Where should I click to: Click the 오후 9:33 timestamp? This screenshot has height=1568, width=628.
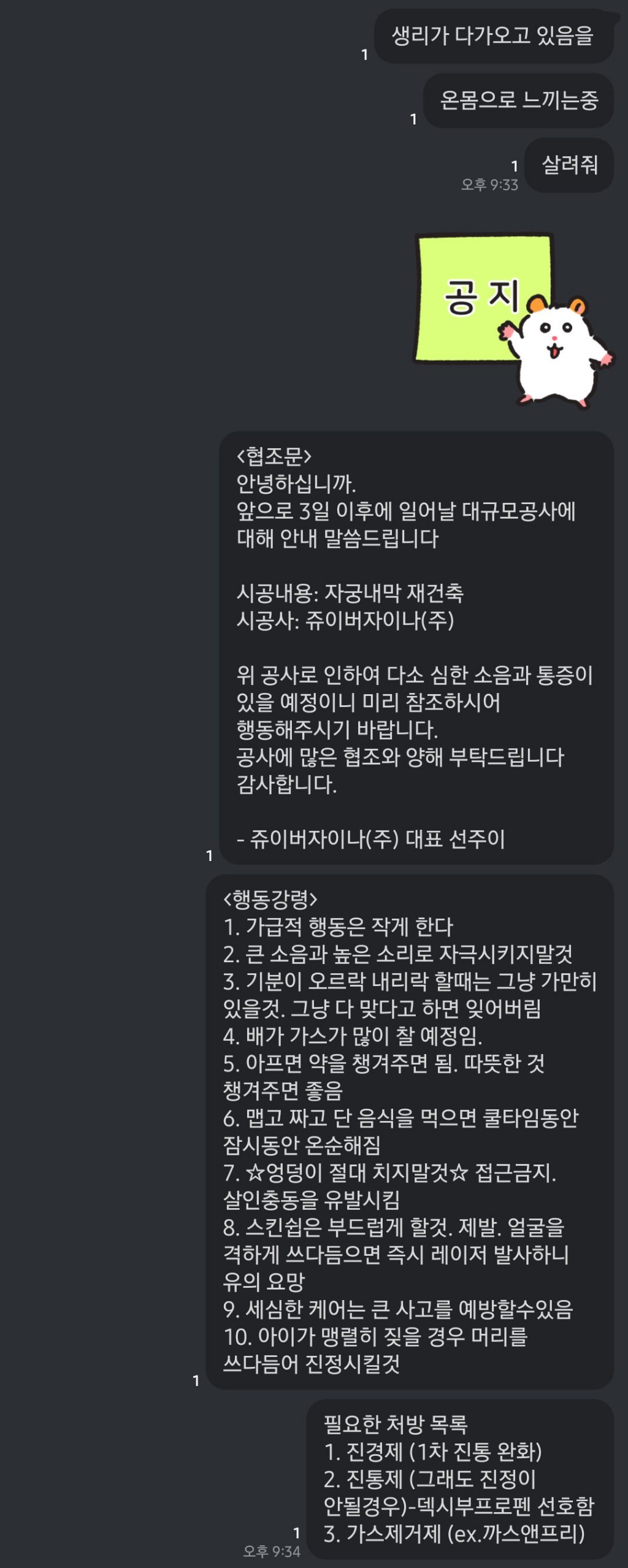click(x=489, y=185)
